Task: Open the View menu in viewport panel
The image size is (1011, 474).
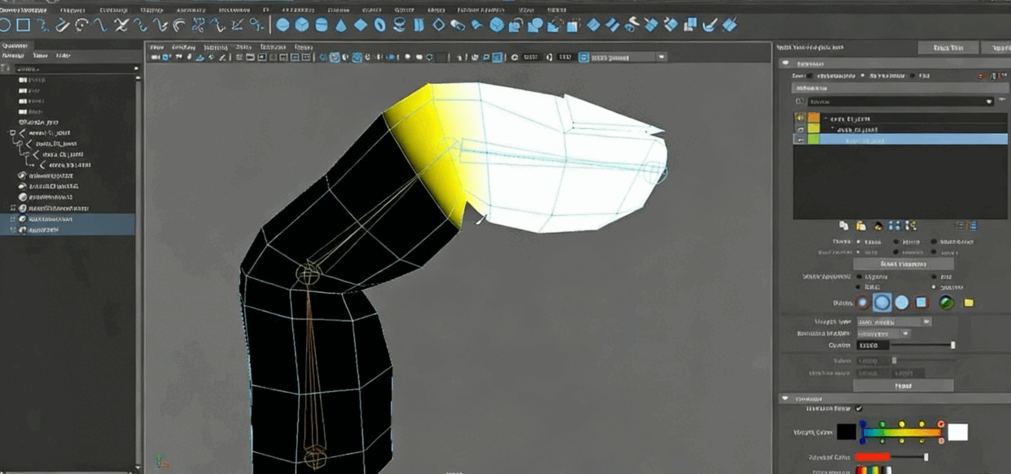Action: 156,47
